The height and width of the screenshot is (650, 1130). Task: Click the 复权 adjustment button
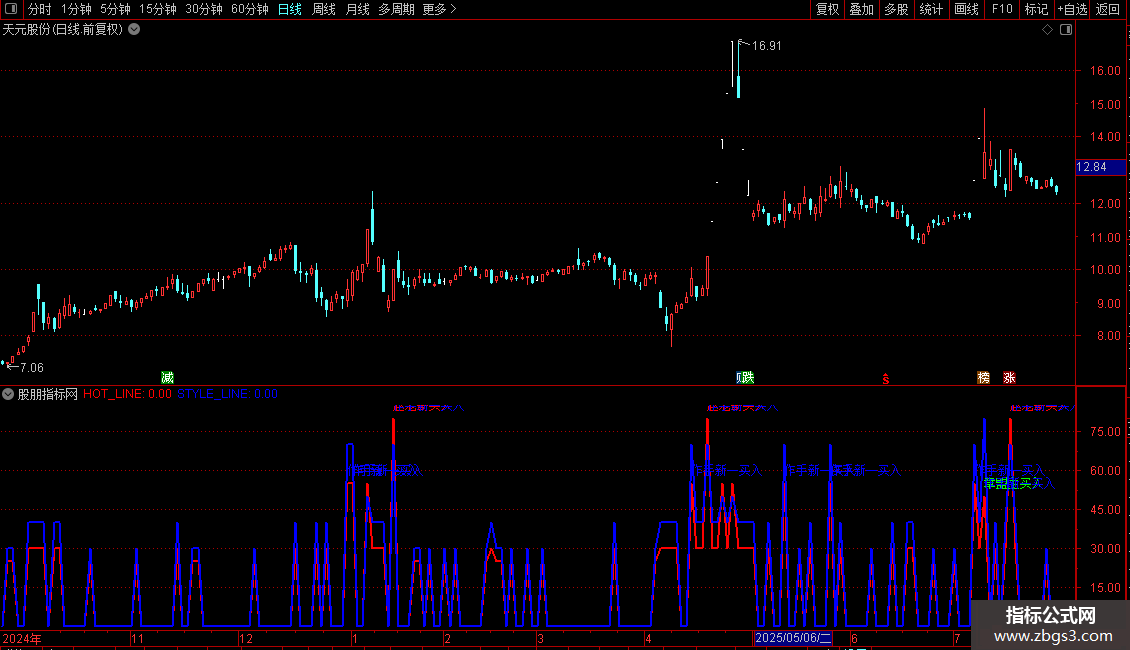coord(827,9)
